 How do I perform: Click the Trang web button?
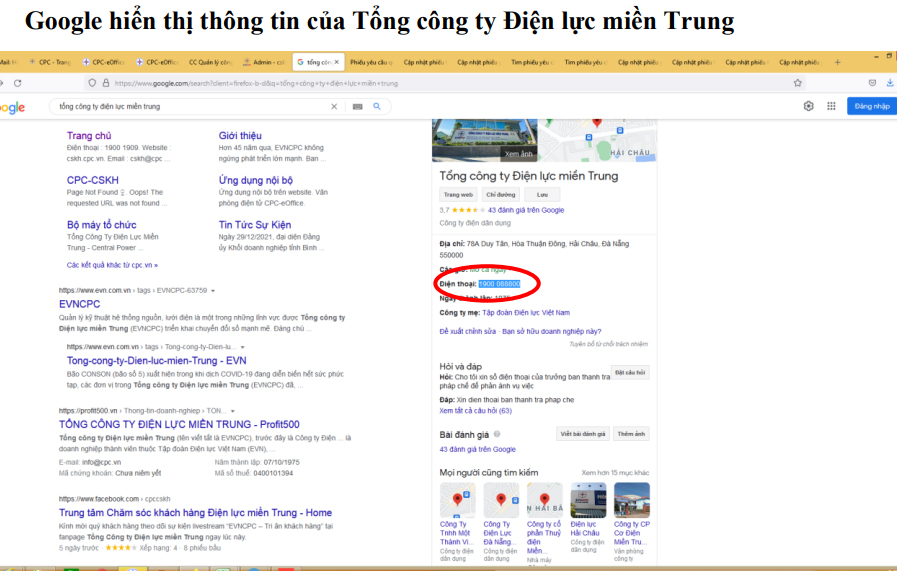coord(458,195)
